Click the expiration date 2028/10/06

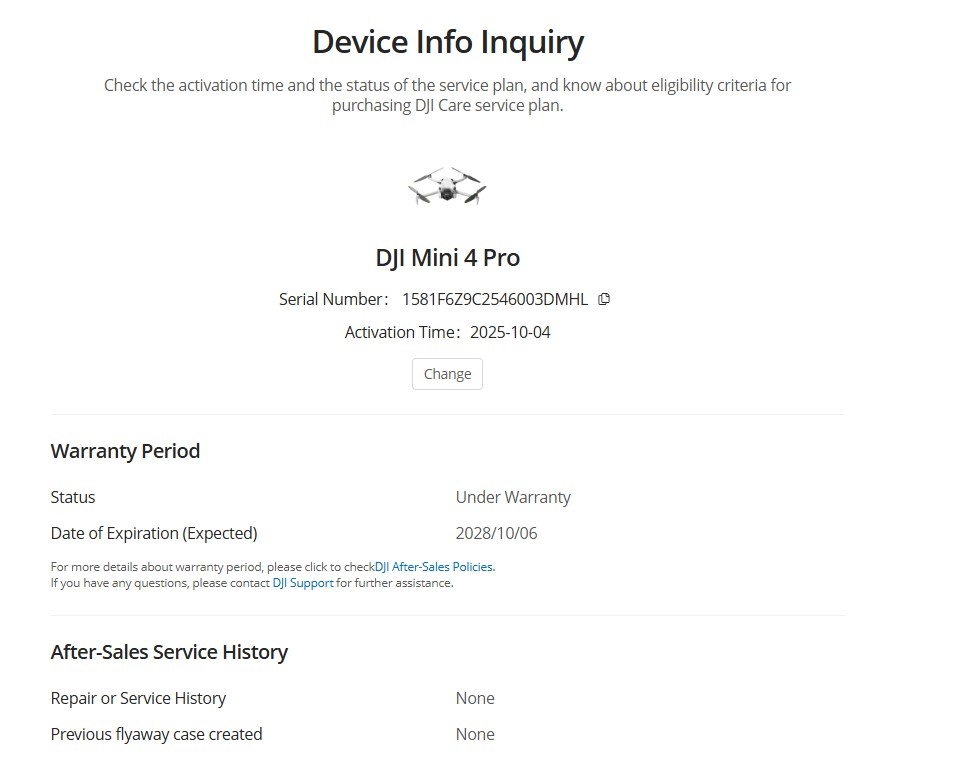(497, 533)
